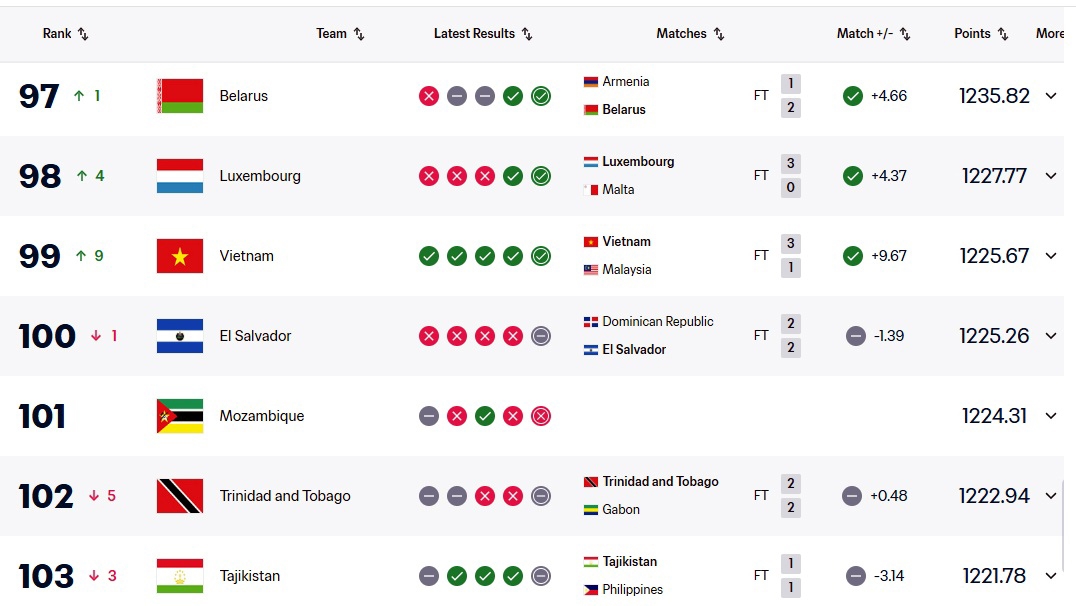Image resolution: width=1076 pixels, height=606 pixels.
Task: Click the Luxembourg flag icon
Action: pos(180,176)
